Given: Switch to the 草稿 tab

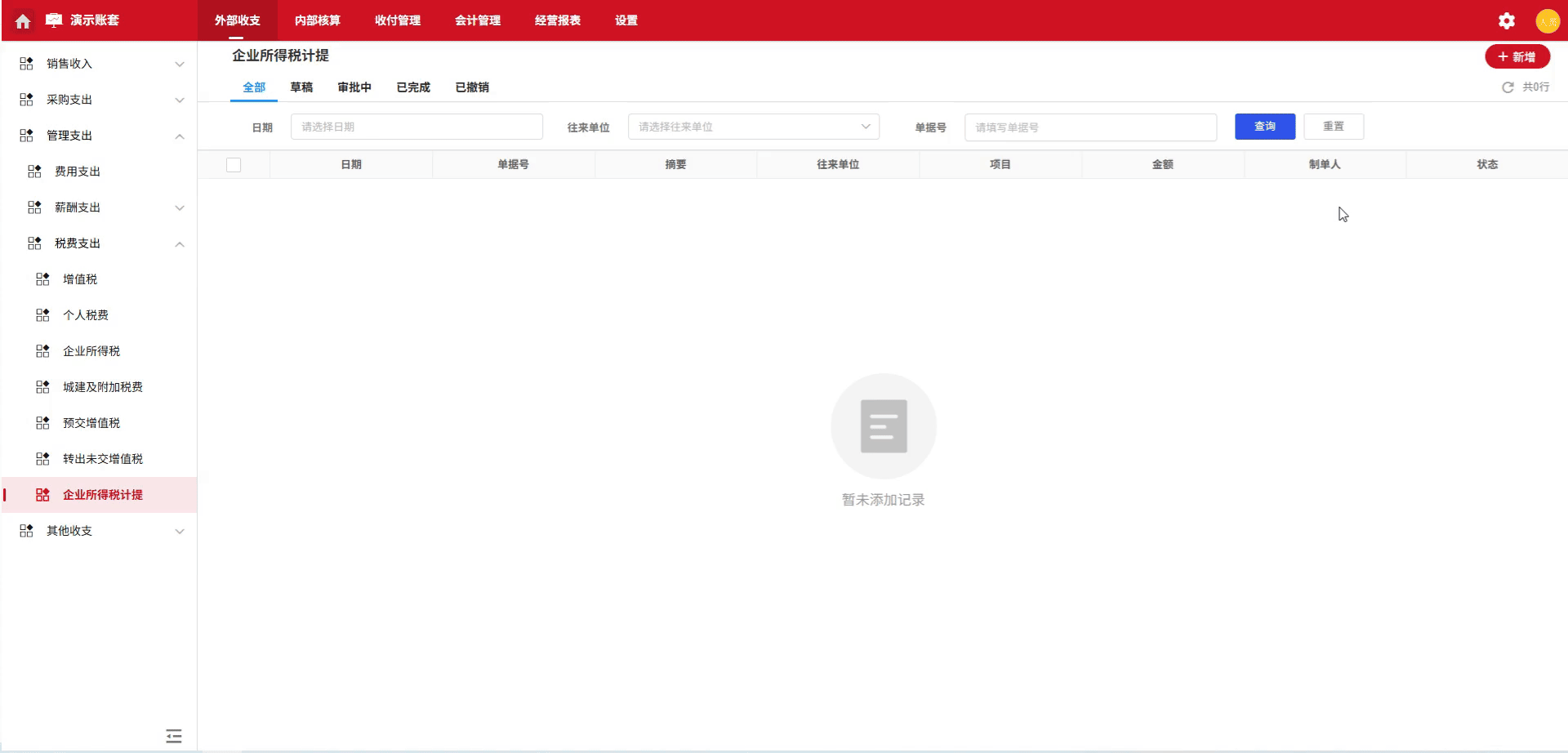Looking at the screenshot, I should pos(301,87).
